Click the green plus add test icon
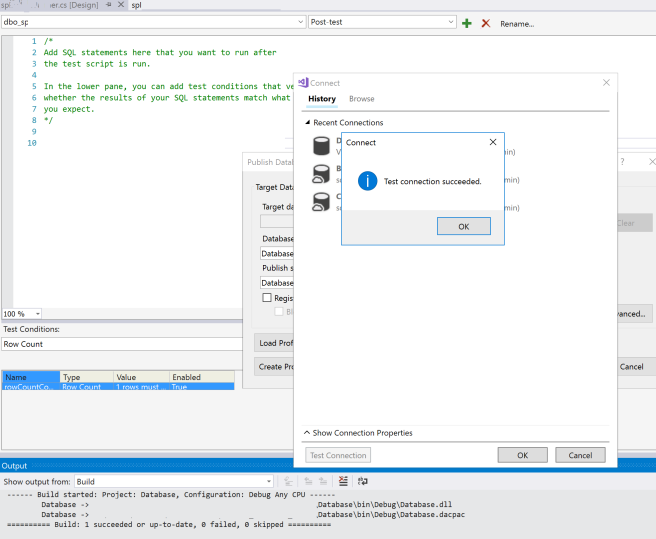Screen dimensions: 656x539 pos(467,22)
